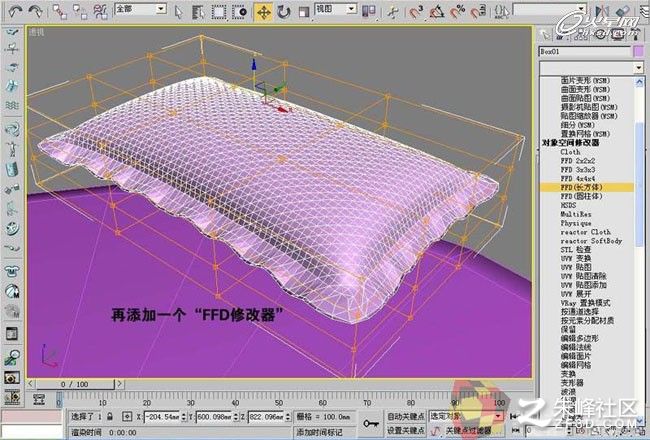Screen dimensions: 650x440
Task: Choose UVW 展开 from the modifier list
Action: tap(576, 294)
